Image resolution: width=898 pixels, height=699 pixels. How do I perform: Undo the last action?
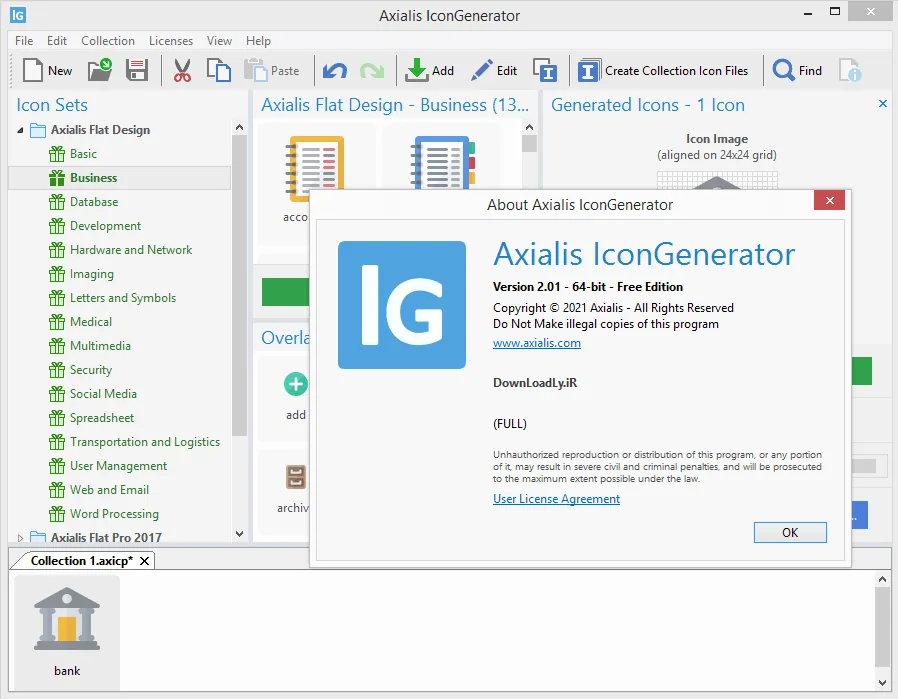[x=334, y=70]
